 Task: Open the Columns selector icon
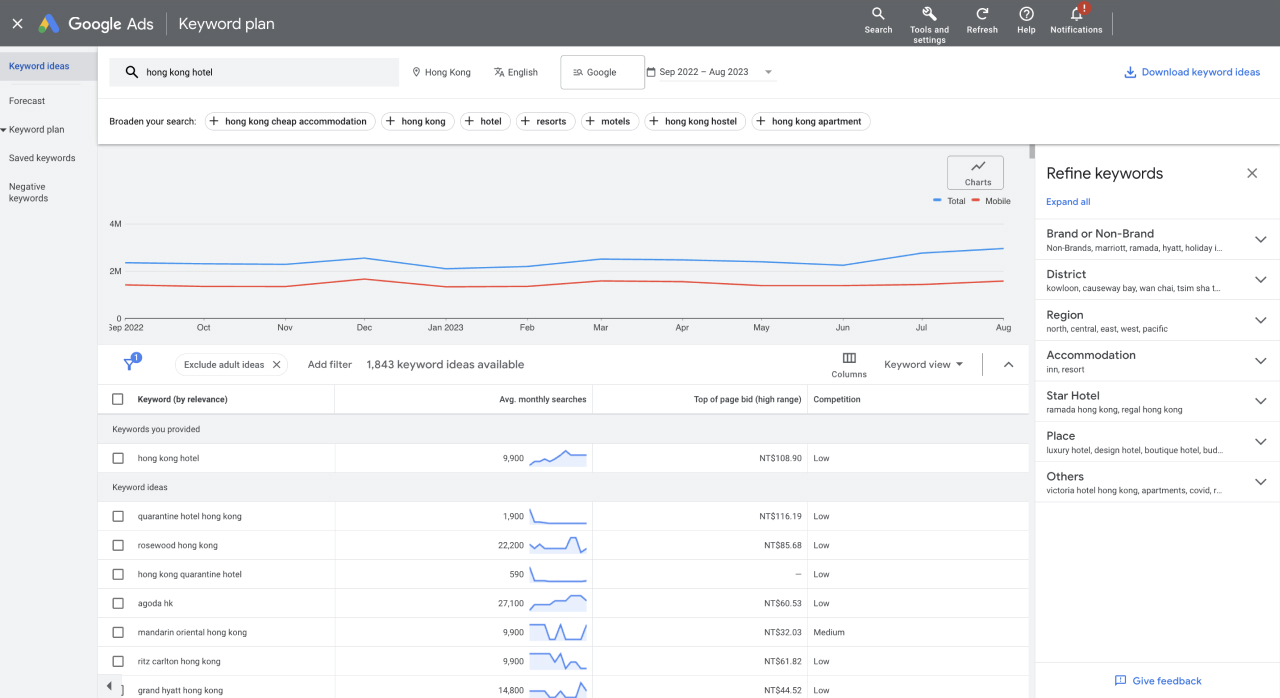coord(849,359)
